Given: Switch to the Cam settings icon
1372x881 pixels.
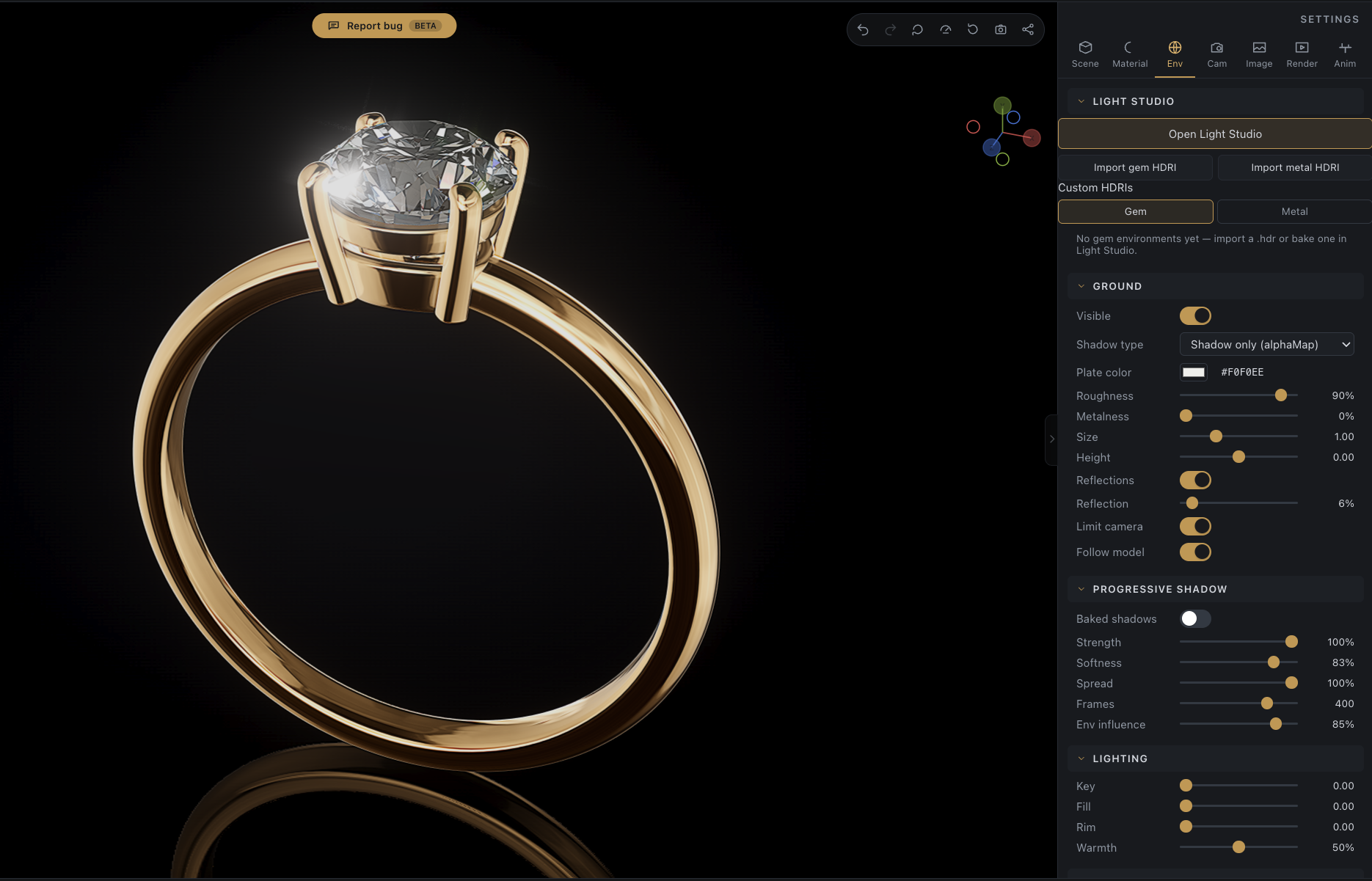Looking at the screenshot, I should coord(1216,48).
